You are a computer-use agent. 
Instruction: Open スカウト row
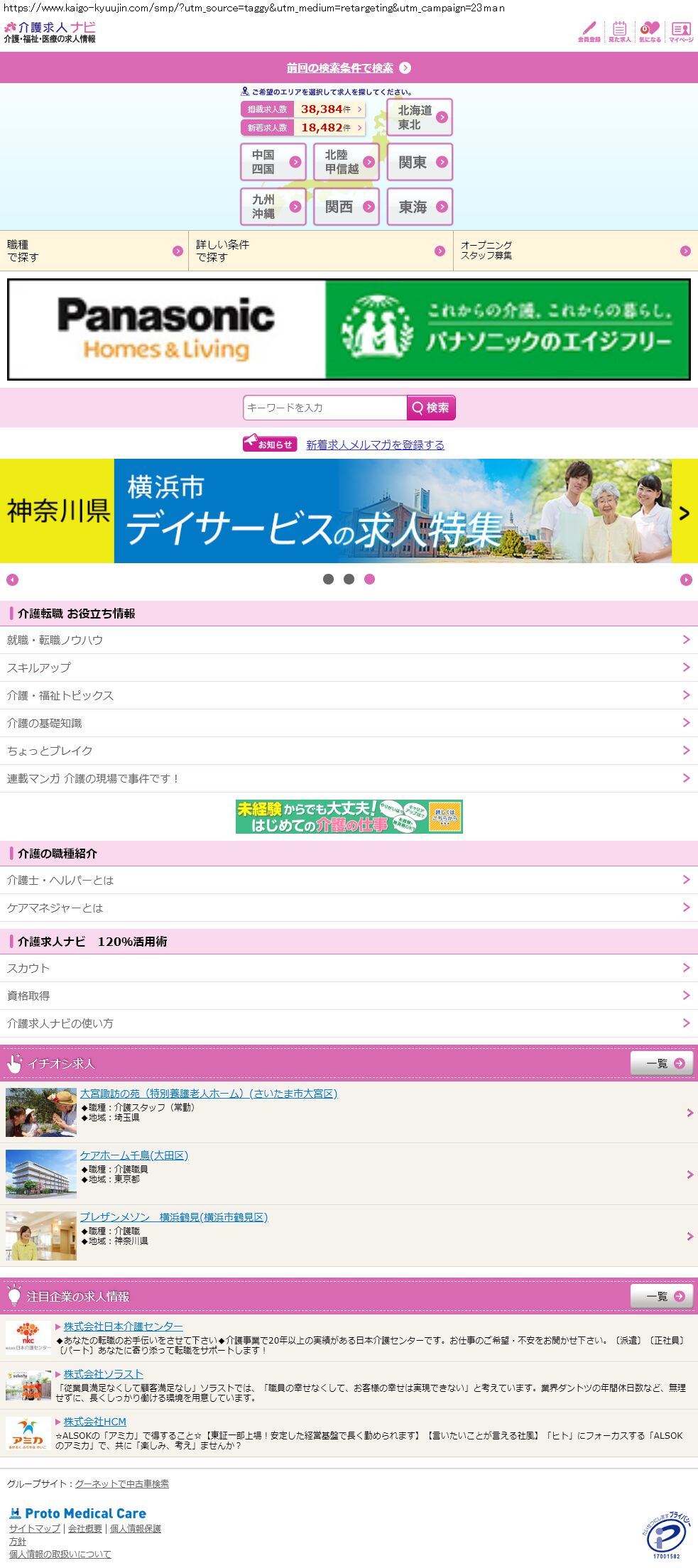349,968
